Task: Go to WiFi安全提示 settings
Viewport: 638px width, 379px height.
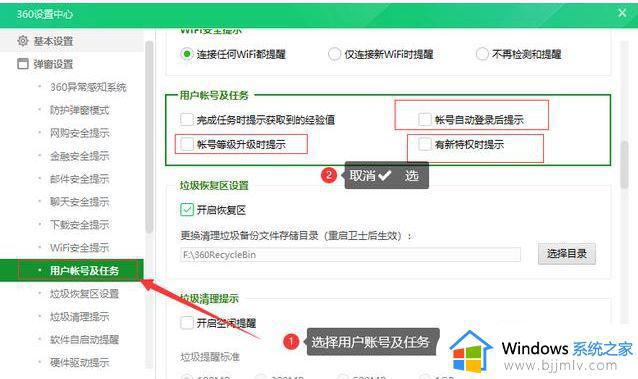Action: click(x=79, y=248)
